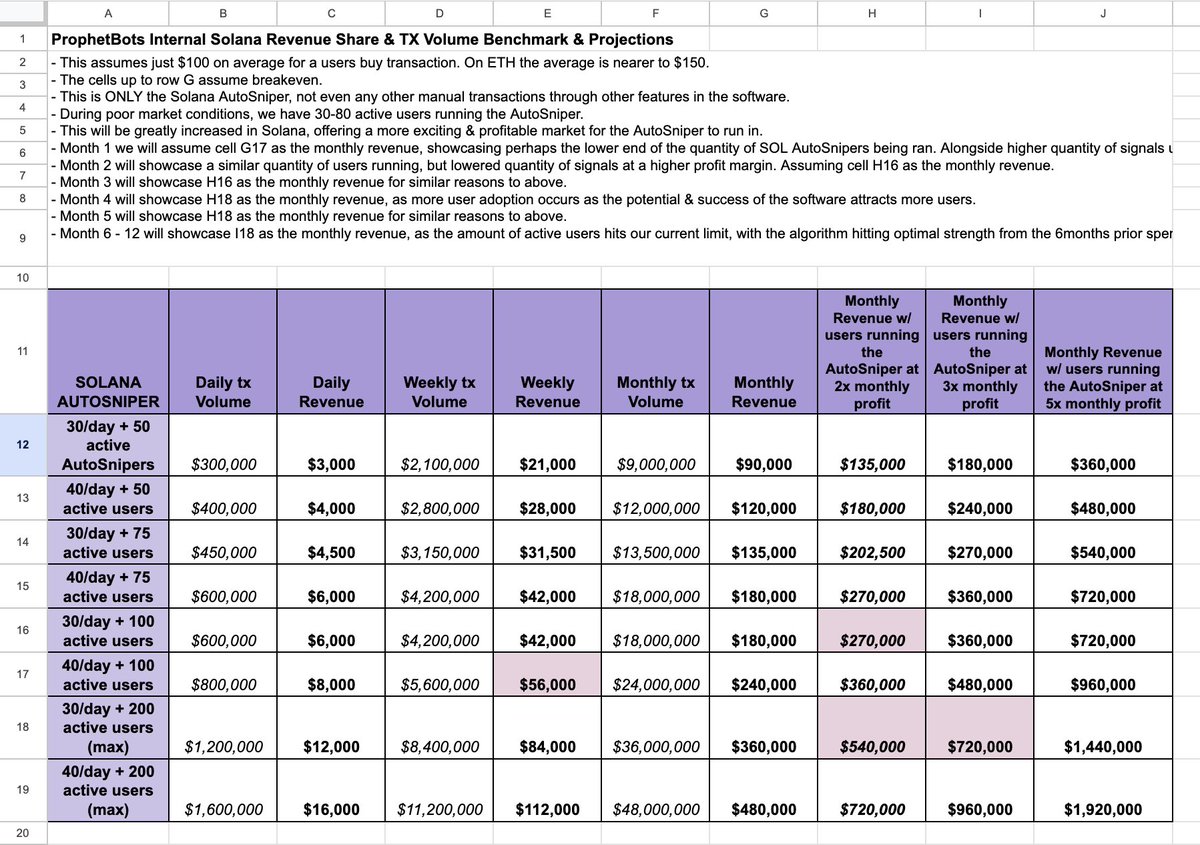Screen dimensions: 1200x845
Task: Click the $400,000 daily volume cell
Action: click(x=222, y=500)
